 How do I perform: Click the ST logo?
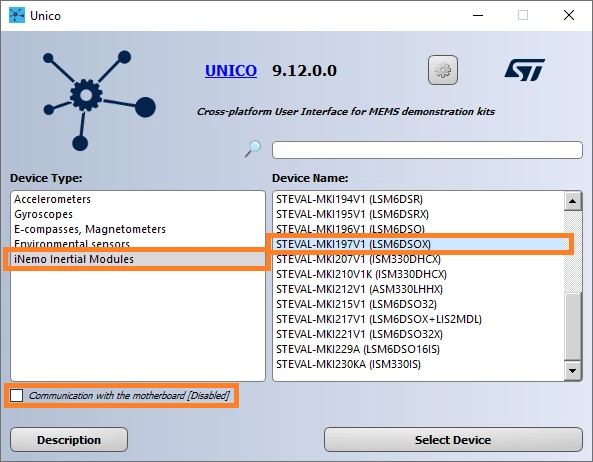(x=525, y=70)
